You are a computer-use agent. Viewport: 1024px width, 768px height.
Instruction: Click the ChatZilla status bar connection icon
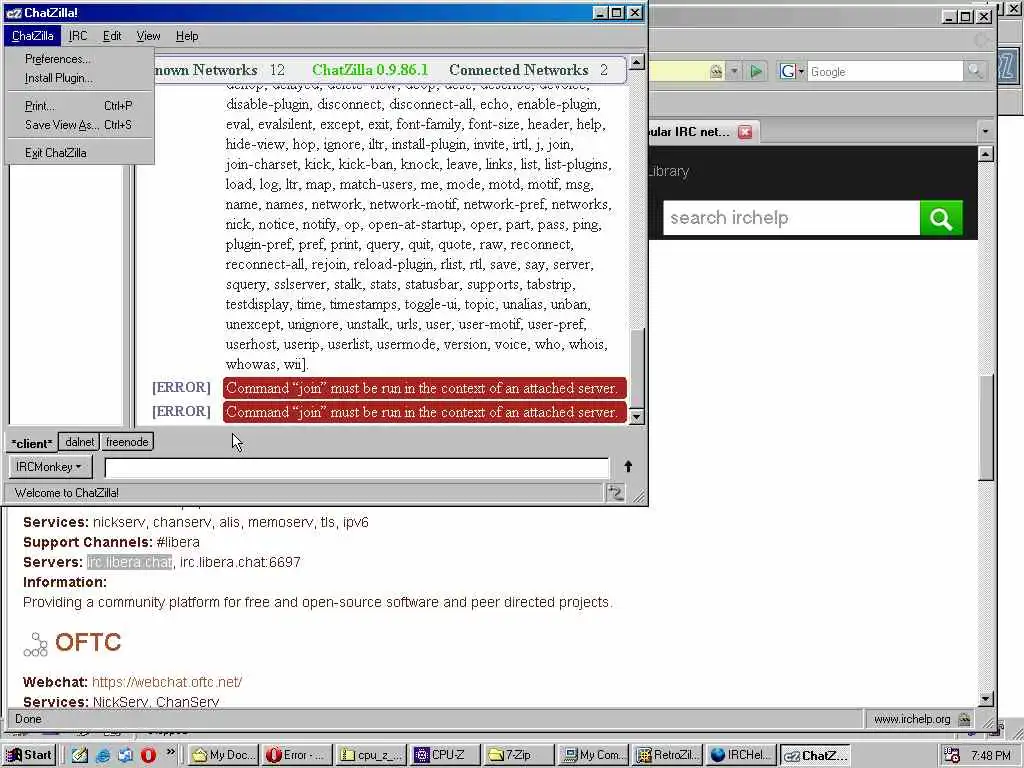[615, 492]
